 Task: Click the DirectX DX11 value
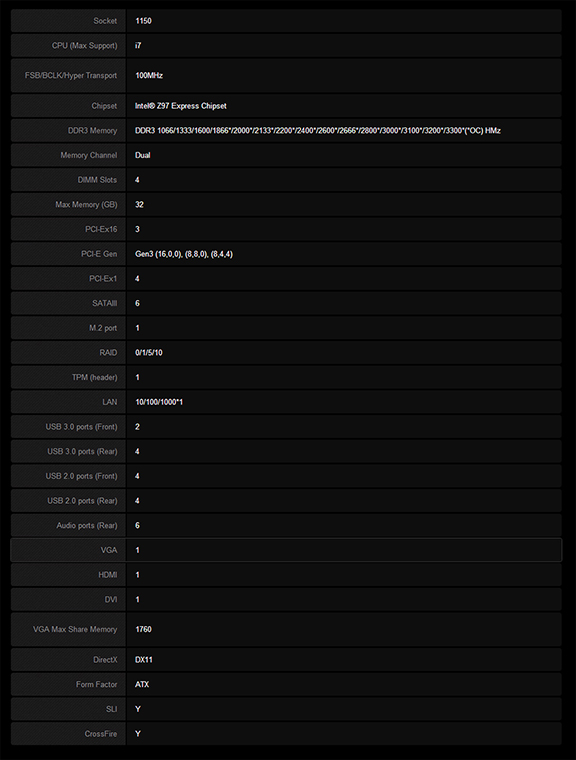point(144,660)
